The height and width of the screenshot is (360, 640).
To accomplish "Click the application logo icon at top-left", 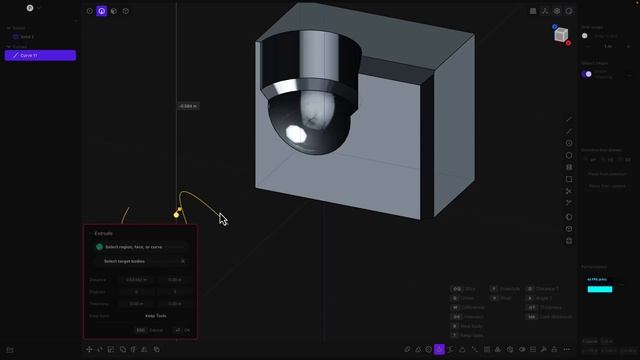I will 30,8.
